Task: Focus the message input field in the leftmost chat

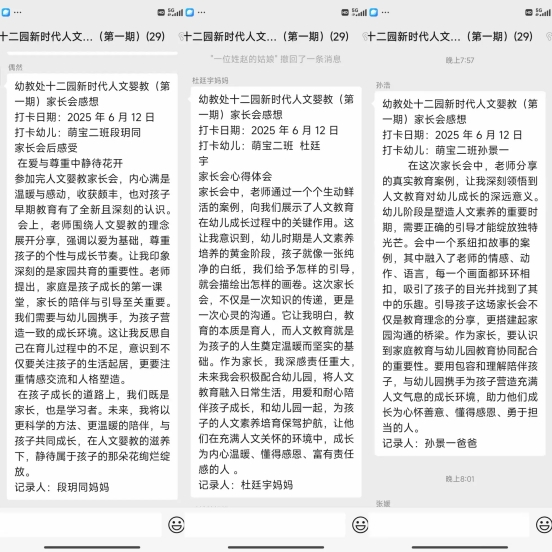Action: (81, 525)
